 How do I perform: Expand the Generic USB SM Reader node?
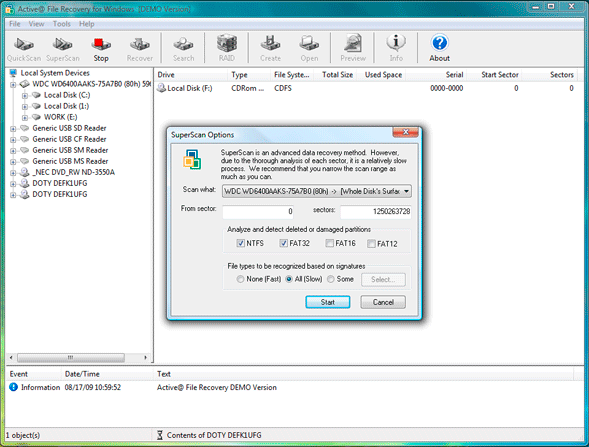(13, 151)
